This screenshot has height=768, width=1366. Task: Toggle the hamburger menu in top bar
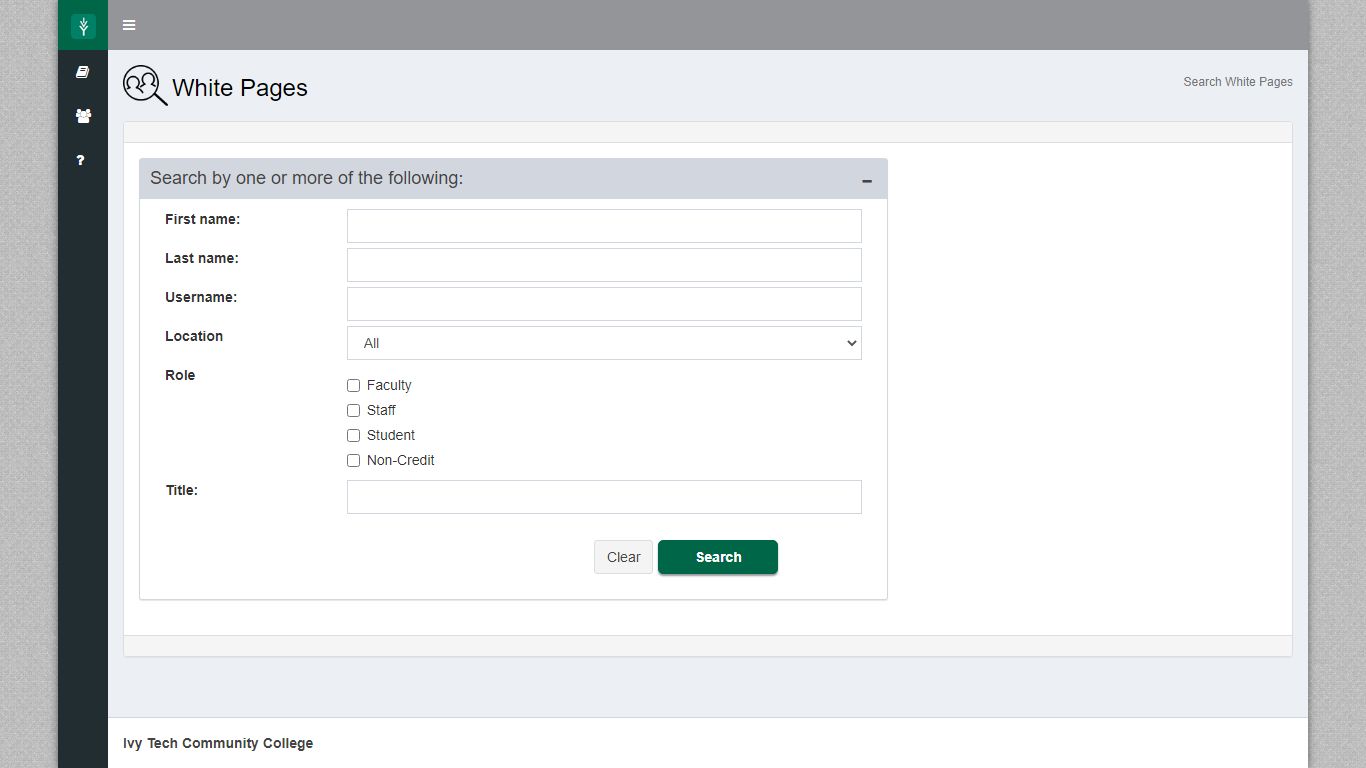coord(129,25)
